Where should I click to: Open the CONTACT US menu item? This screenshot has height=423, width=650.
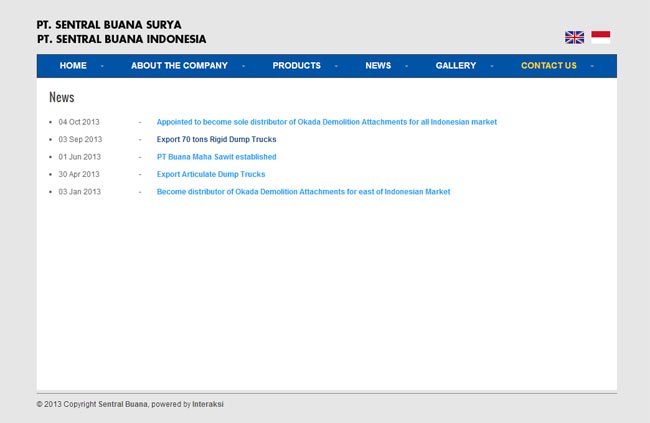(x=548, y=66)
